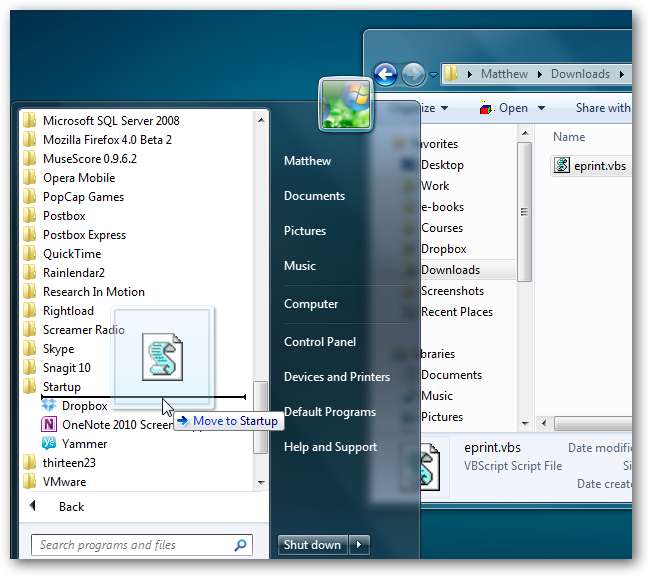Image resolution: width=650 pixels, height=577 pixels.
Task: Click Help and Support
Action: (x=330, y=447)
